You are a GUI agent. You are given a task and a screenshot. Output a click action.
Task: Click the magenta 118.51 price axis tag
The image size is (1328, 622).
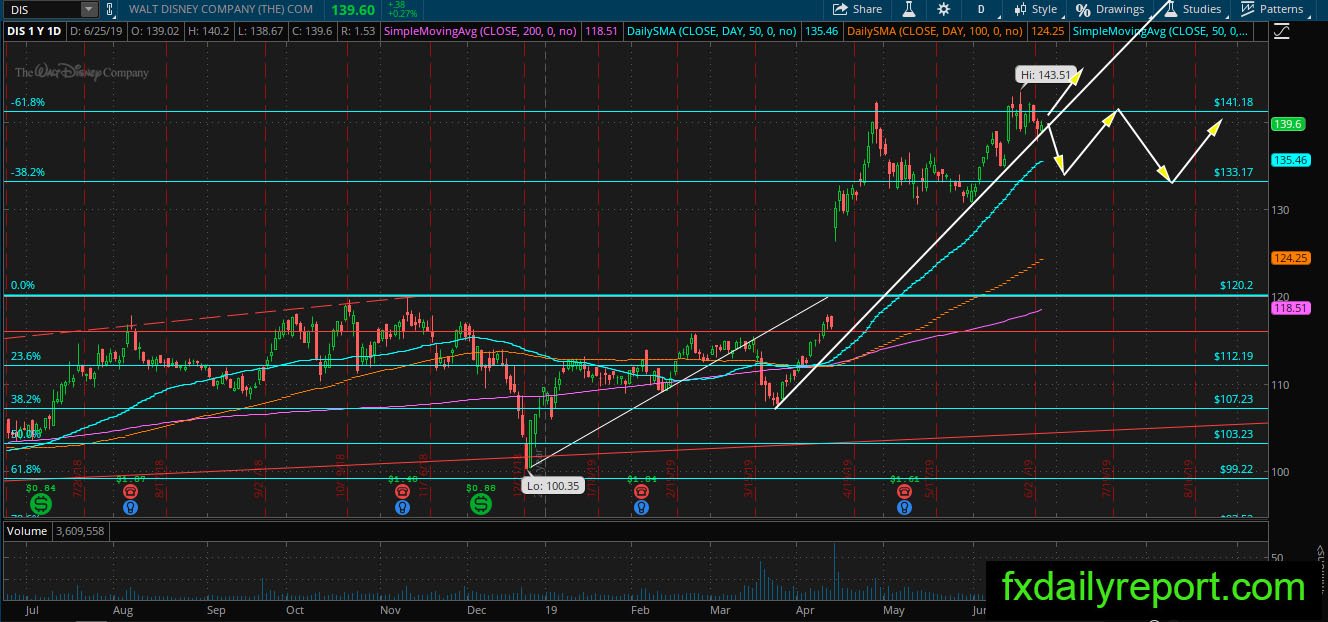(x=1290, y=309)
